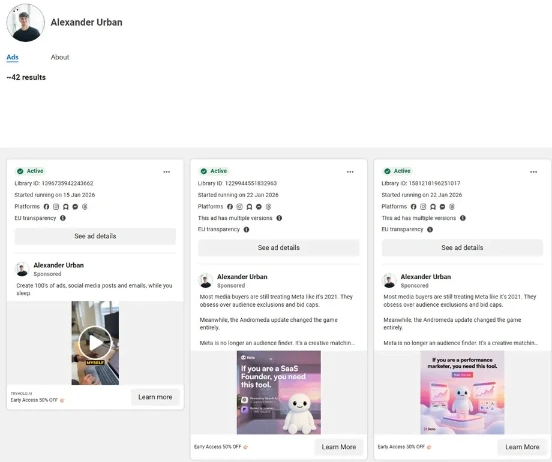Click multiple versions info icon on second ad
The image size is (552, 462).
(279, 218)
